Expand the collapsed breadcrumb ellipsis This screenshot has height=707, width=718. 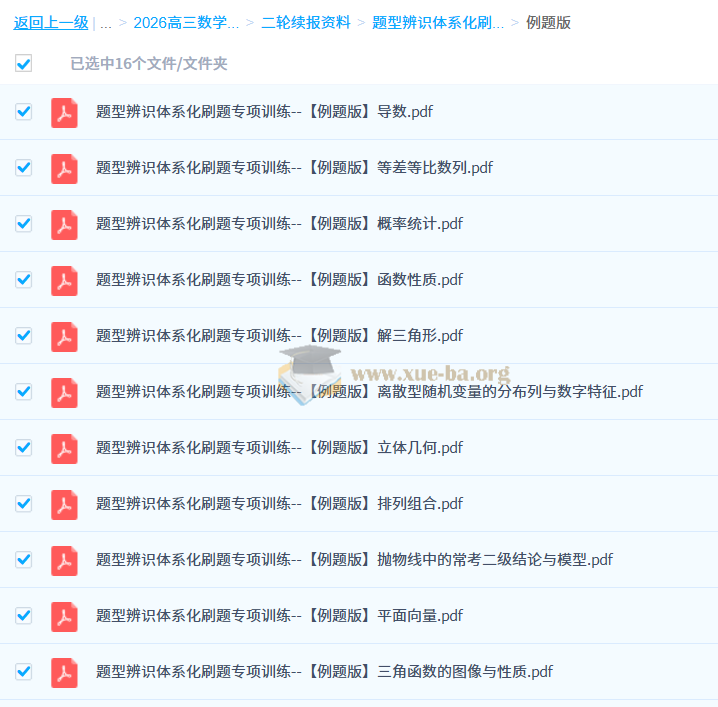(106, 23)
